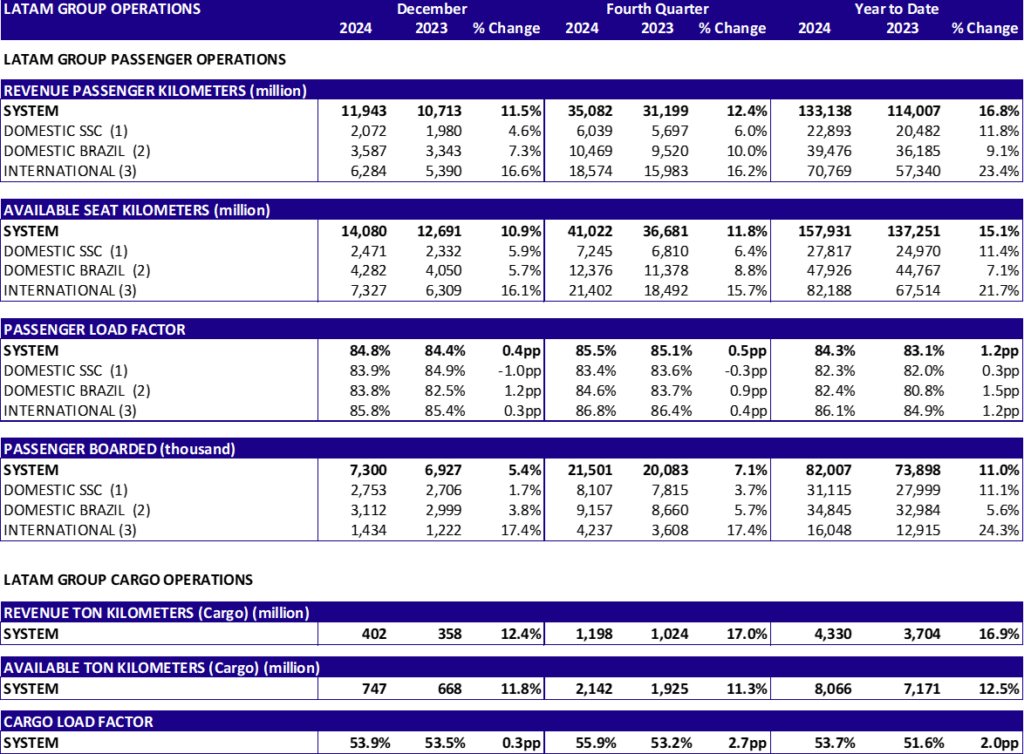
Task: Select the value 31,199
Action: [665, 111]
